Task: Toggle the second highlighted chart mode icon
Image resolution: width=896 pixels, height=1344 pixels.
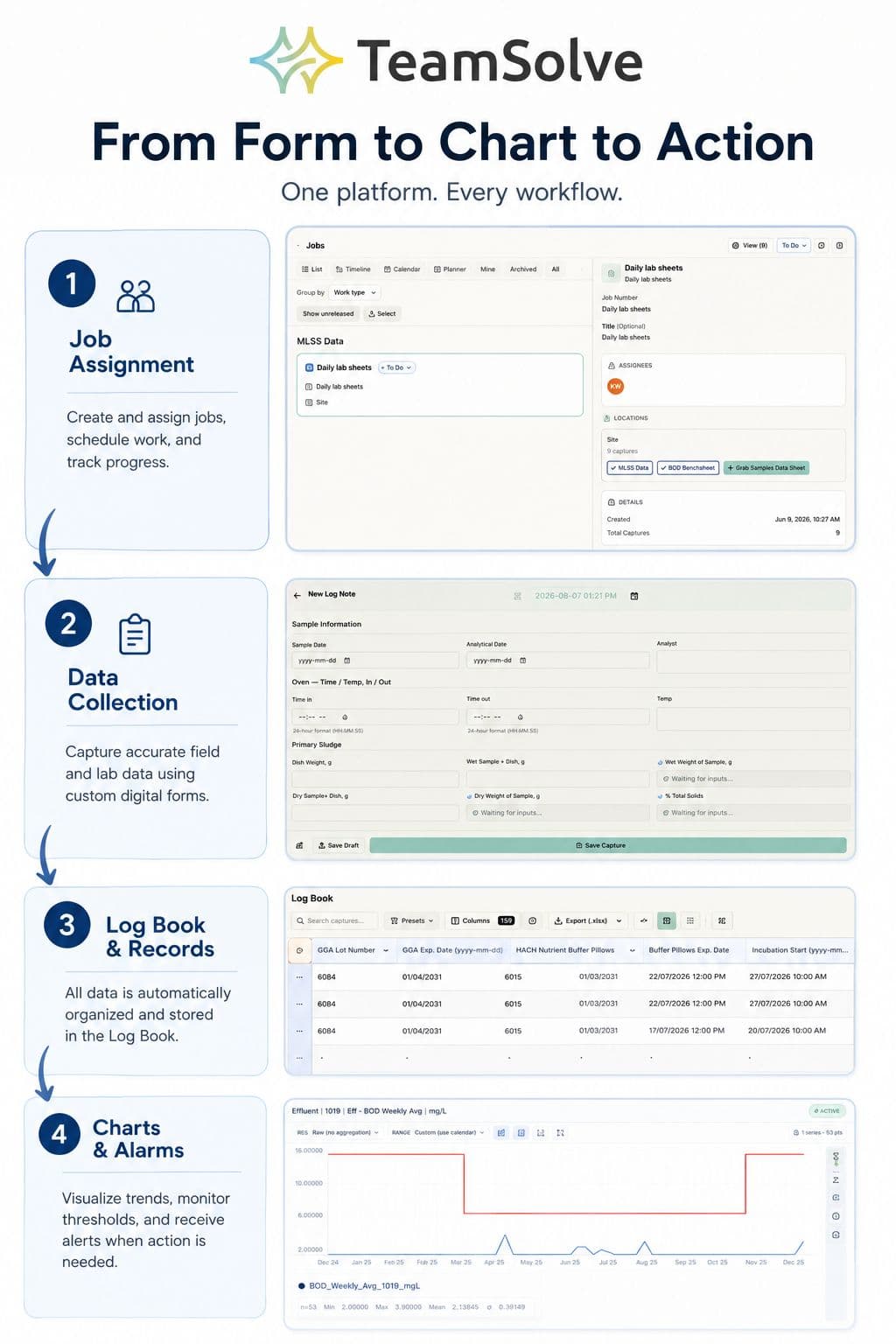Action: pyautogui.click(x=521, y=1132)
